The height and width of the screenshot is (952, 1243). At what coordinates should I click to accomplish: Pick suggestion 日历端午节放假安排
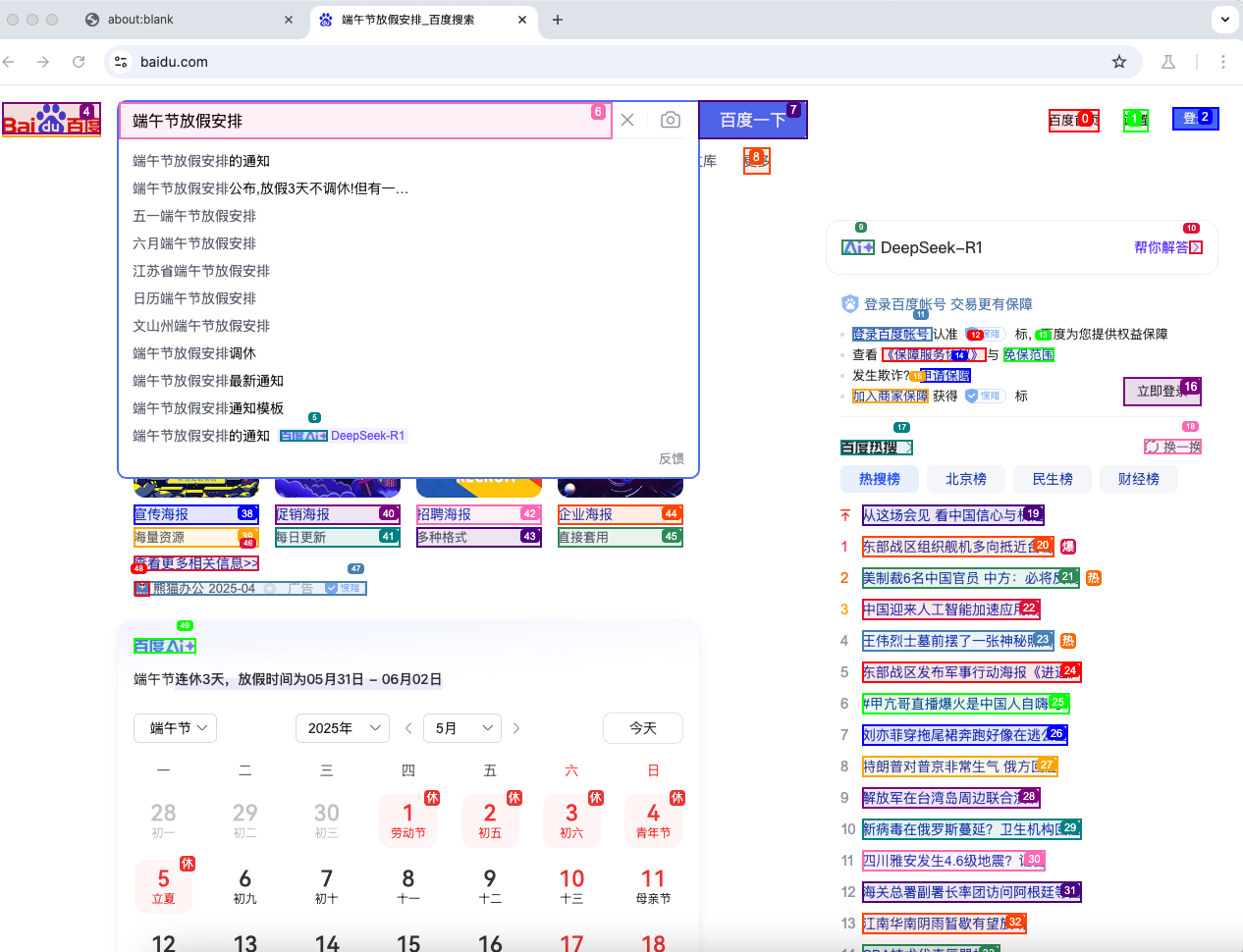tap(408, 298)
